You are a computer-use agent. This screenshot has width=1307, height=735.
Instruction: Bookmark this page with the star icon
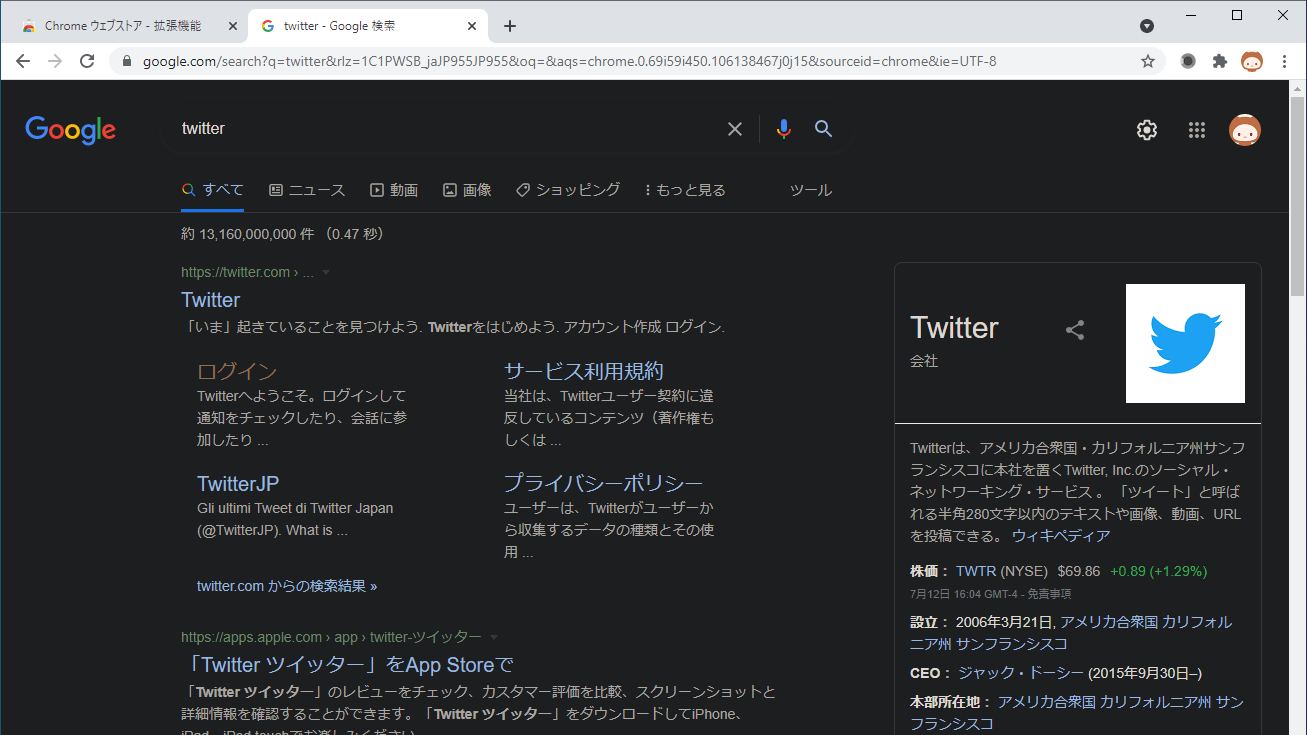coord(1148,61)
